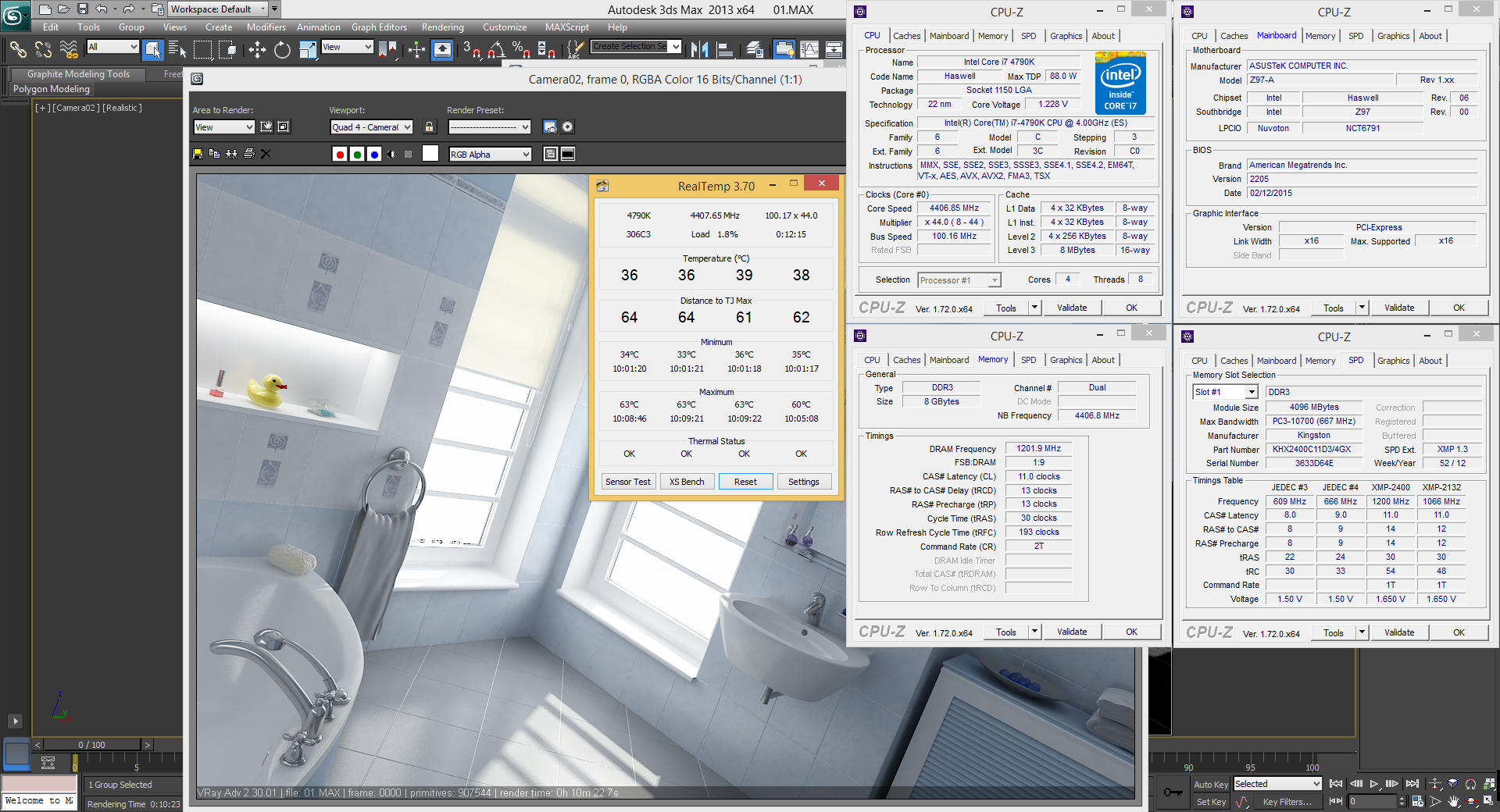Copy rendered image to clipboard
The image size is (1500, 812).
pos(214,154)
